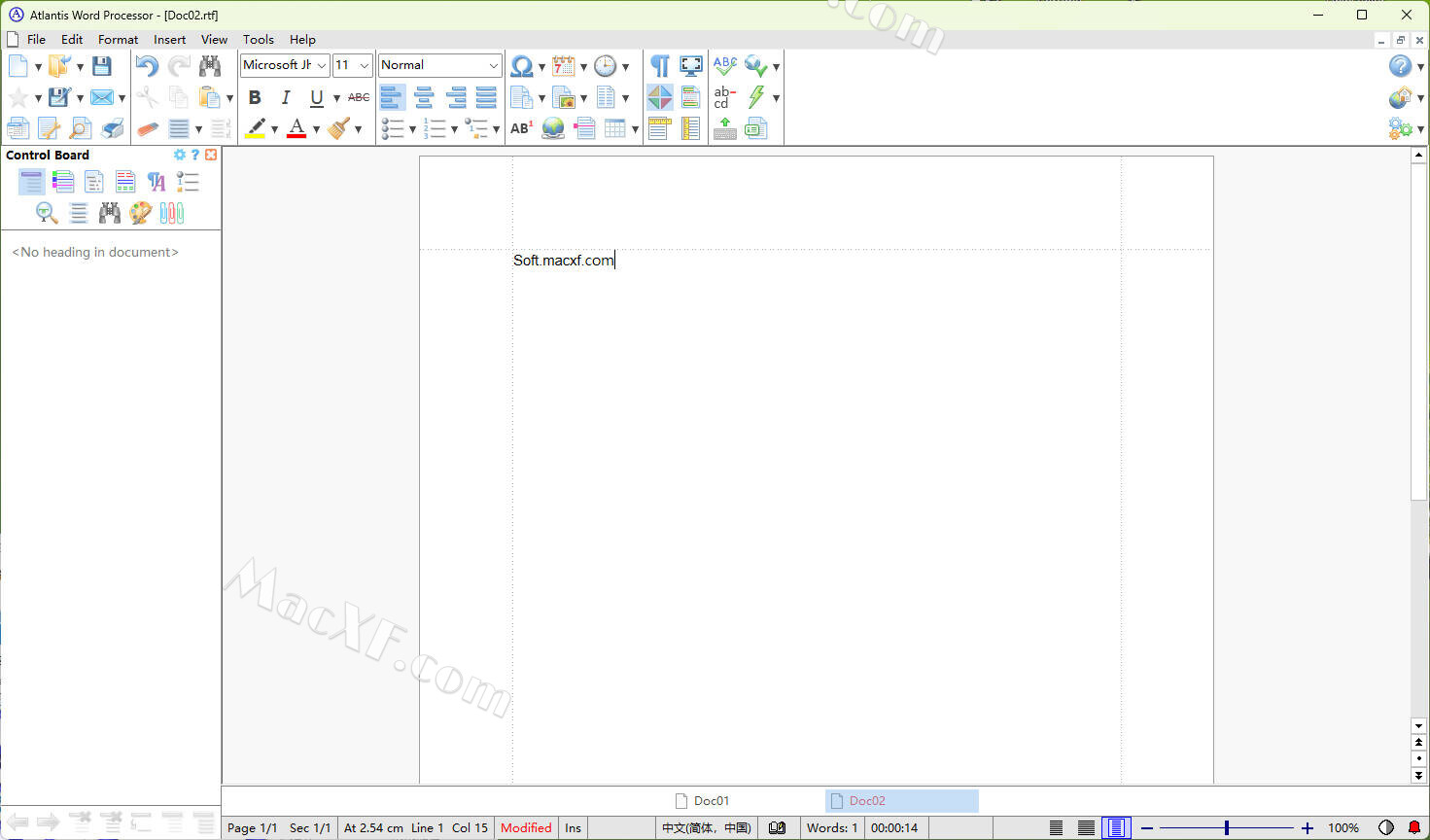The width and height of the screenshot is (1430, 840).
Task: Open Control Board settings gear
Action: pyautogui.click(x=180, y=155)
